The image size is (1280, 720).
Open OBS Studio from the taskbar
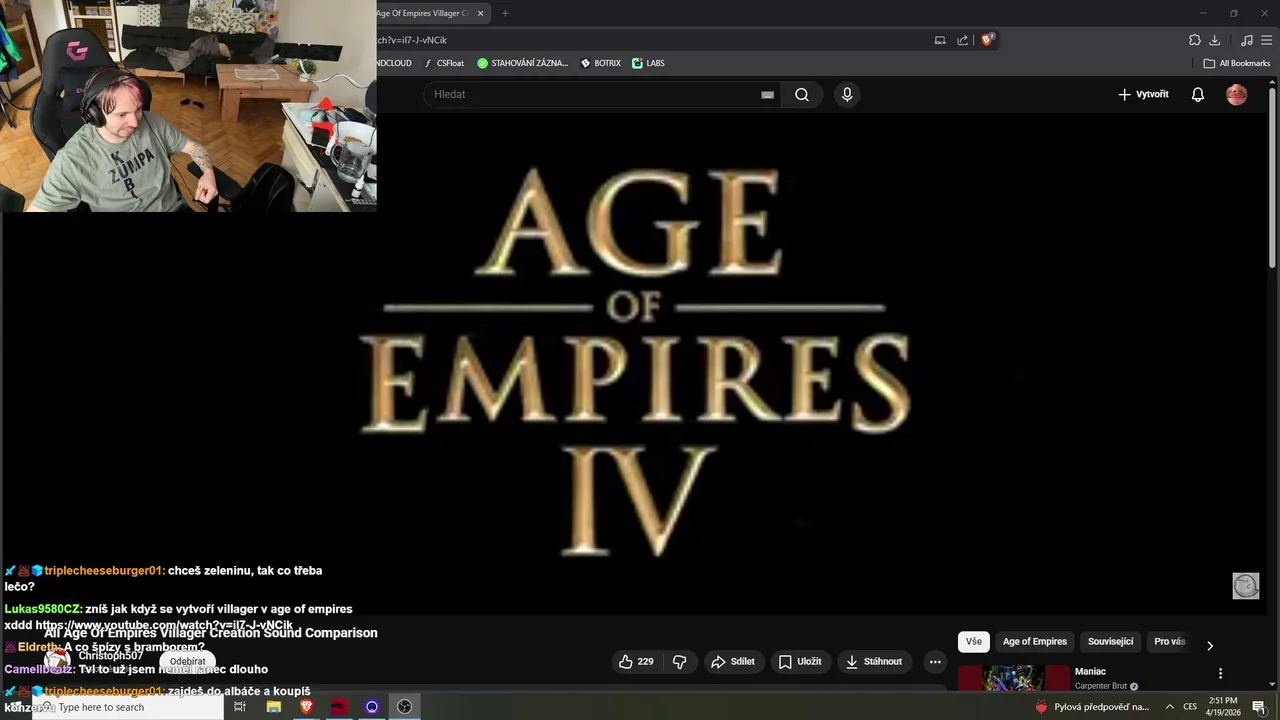click(404, 707)
